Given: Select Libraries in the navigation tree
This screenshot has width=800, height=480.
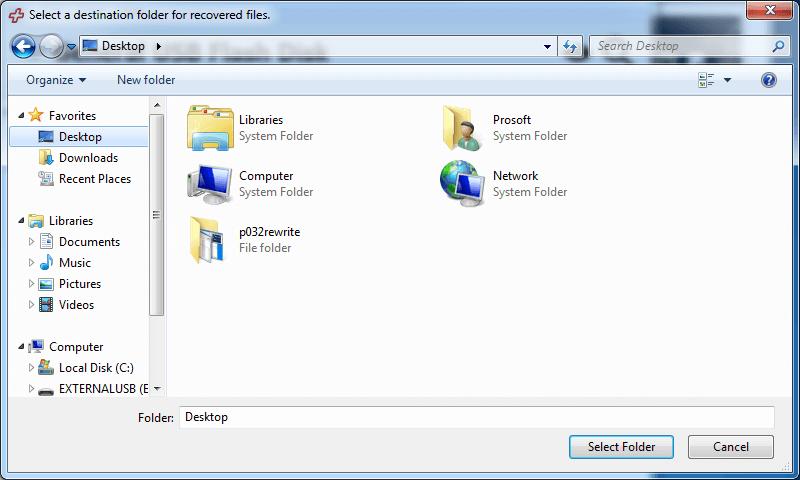Looking at the screenshot, I should coord(71,221).
